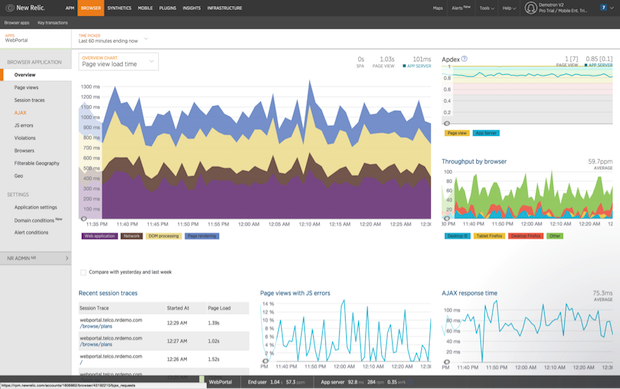Toggle DOM processing legend series
620x389 pixels.
click(x=164, y=236)
